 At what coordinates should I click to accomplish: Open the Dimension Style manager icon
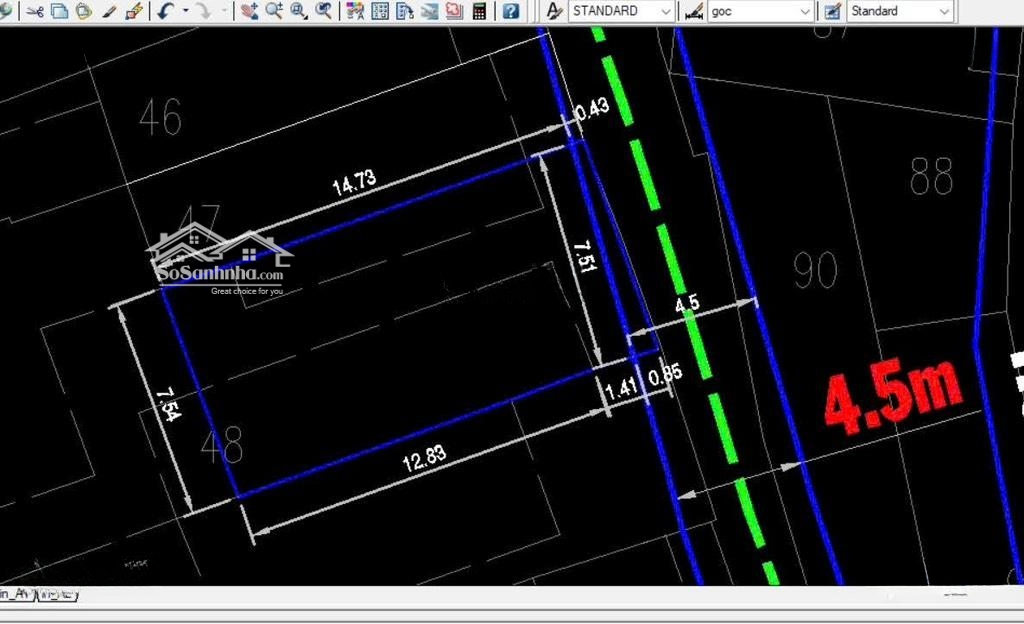coord(692,11)
